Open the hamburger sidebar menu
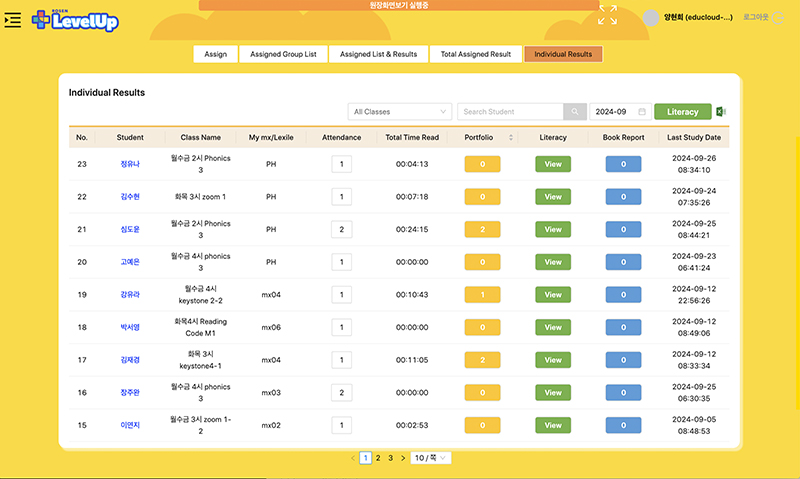 [x=13, y=19]
